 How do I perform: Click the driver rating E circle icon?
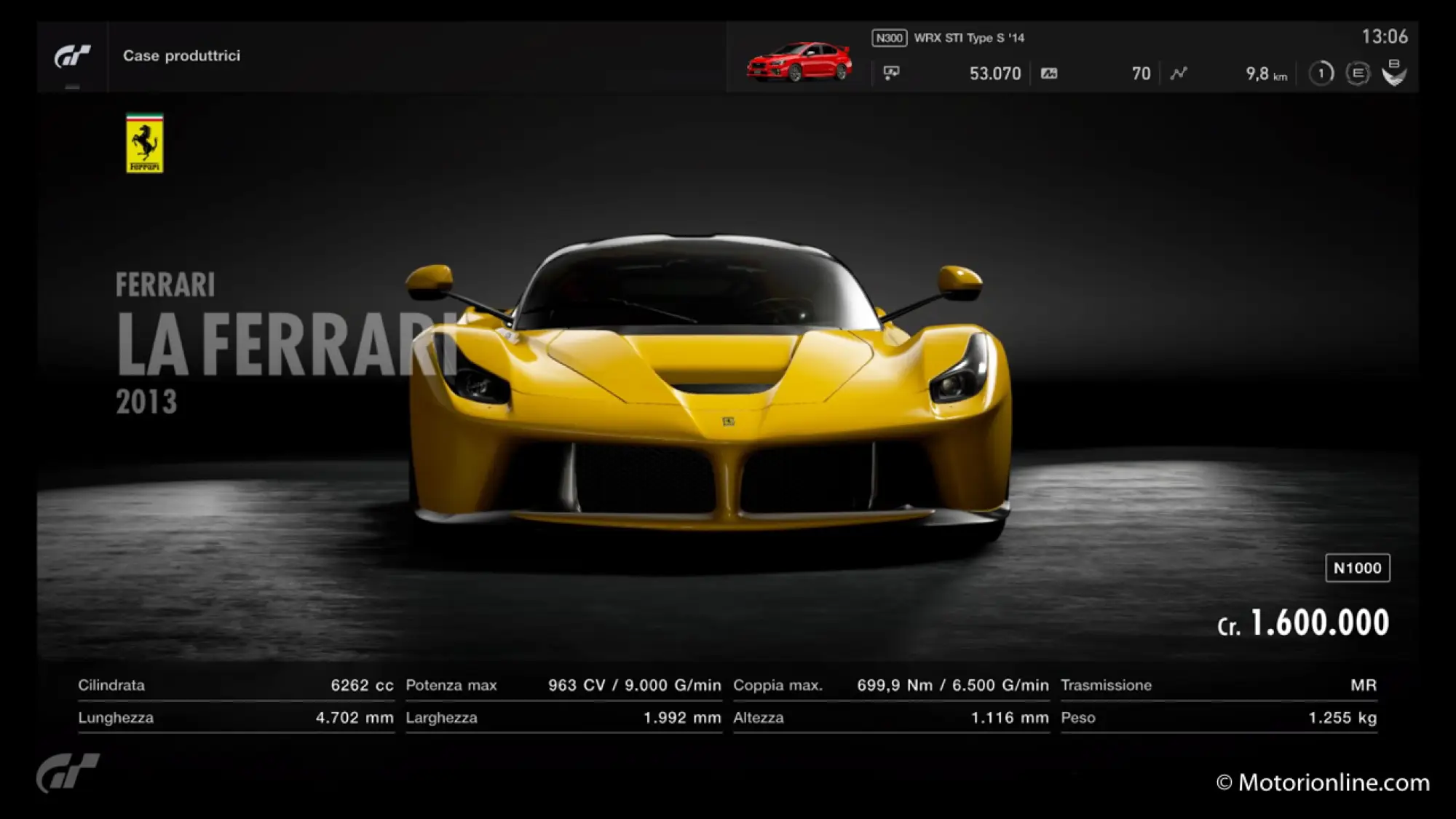[x=1358, y=74]
